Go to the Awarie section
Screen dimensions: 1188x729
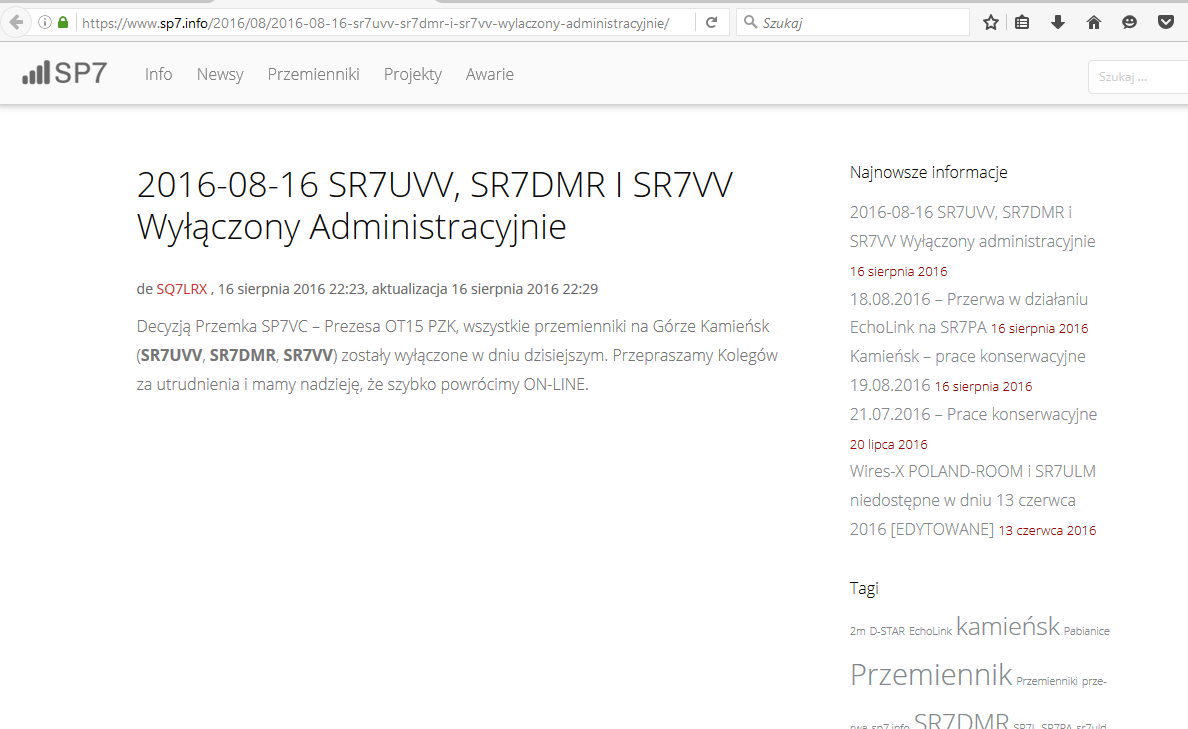489,74
